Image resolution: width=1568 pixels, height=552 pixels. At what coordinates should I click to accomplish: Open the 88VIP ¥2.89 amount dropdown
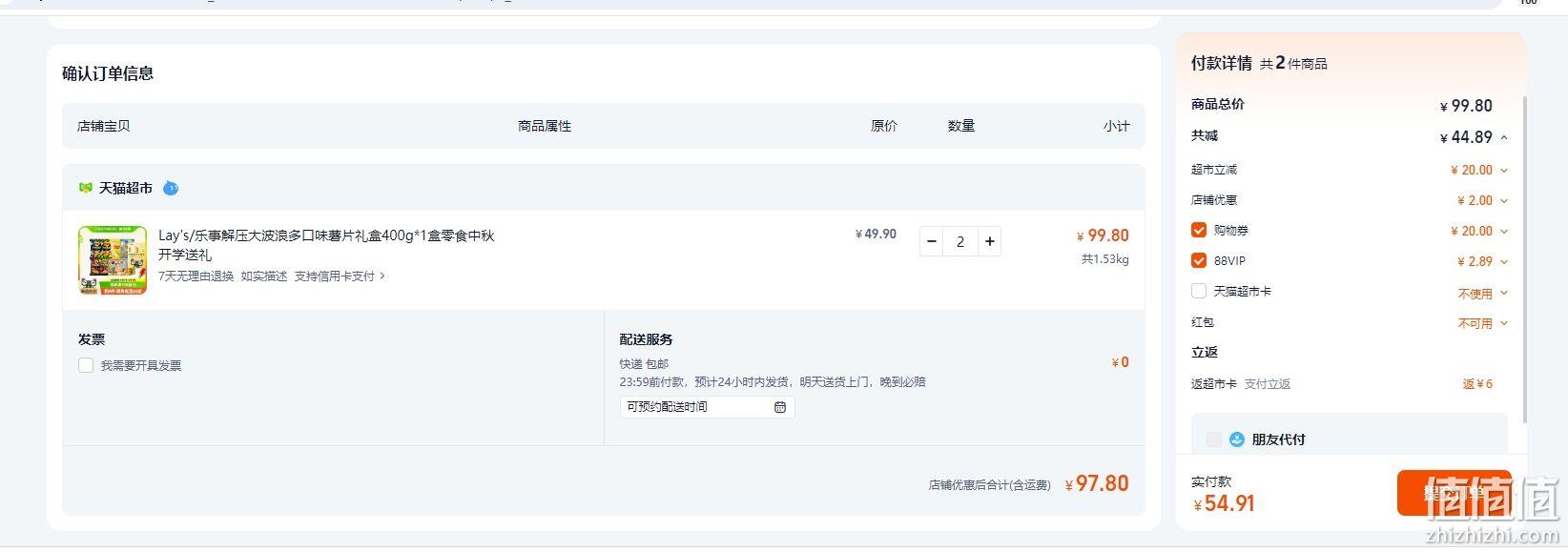[1504, 262]
